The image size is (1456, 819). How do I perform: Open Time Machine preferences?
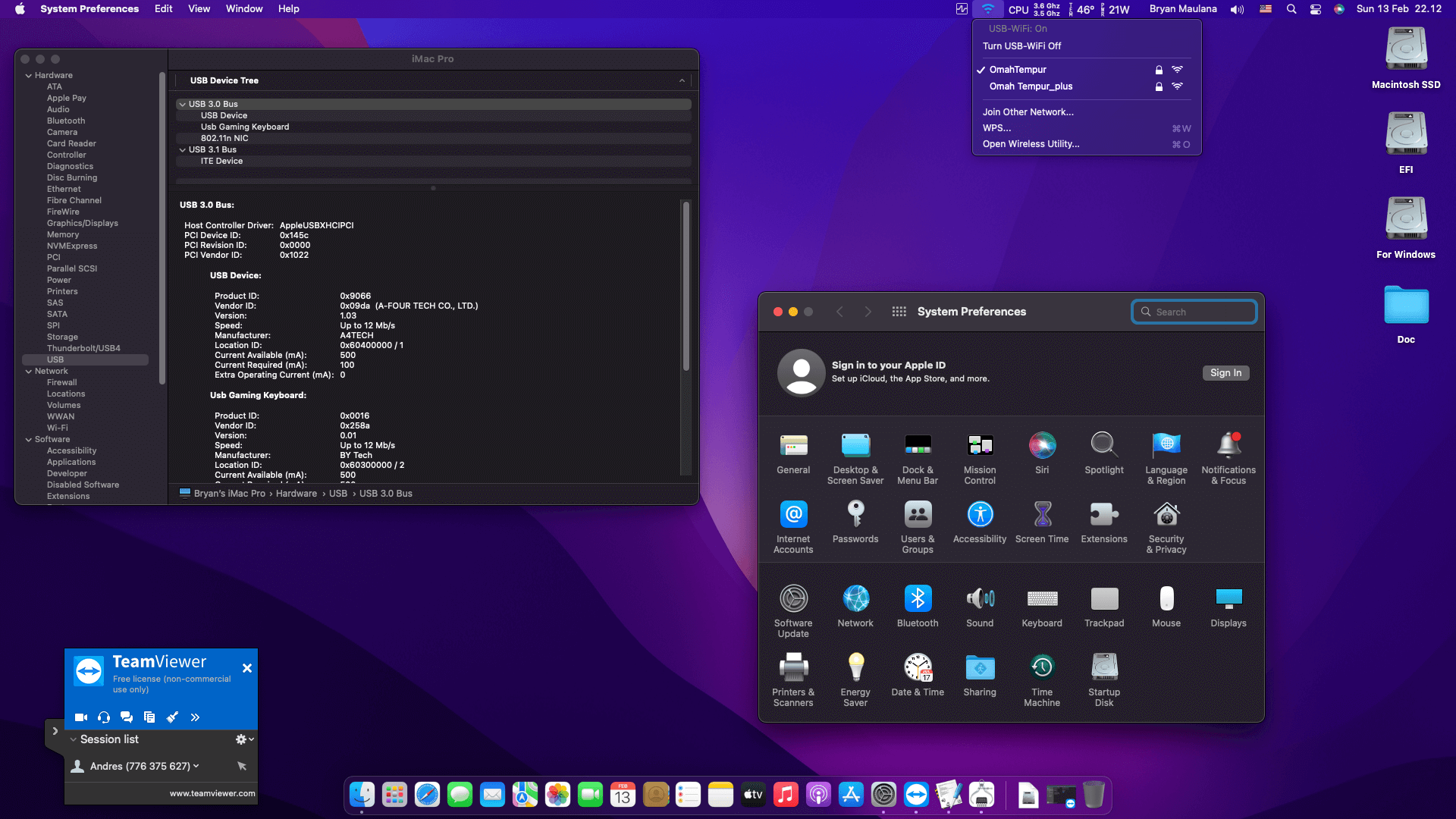tap(1042, 680)
